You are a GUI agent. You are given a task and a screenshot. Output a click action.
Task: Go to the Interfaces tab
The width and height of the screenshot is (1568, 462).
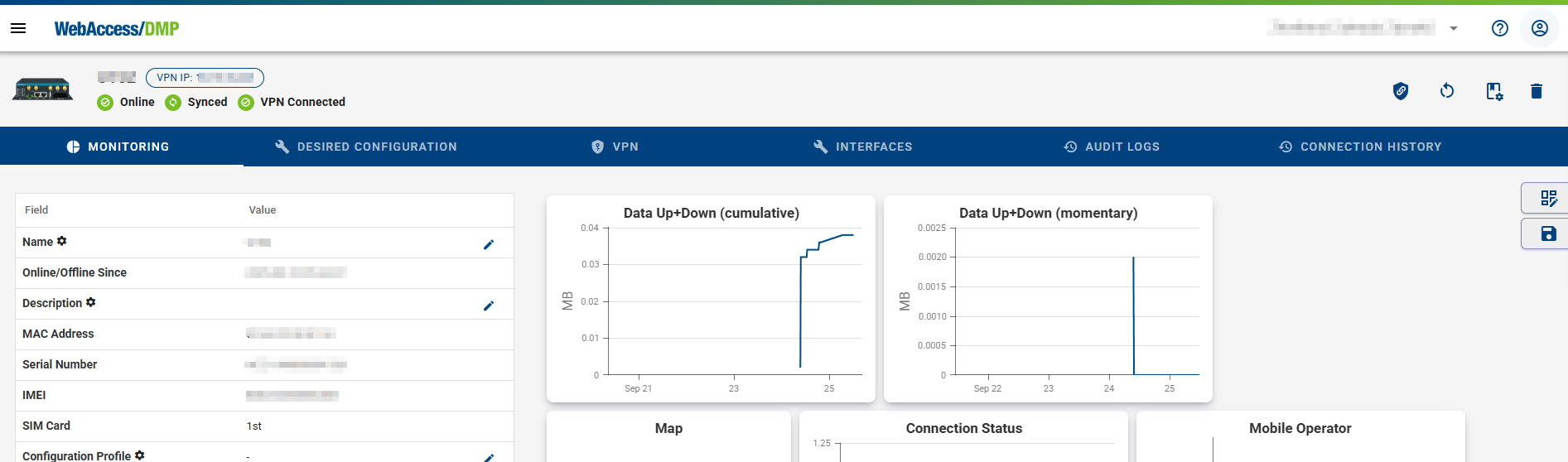(x=862, y=147)
